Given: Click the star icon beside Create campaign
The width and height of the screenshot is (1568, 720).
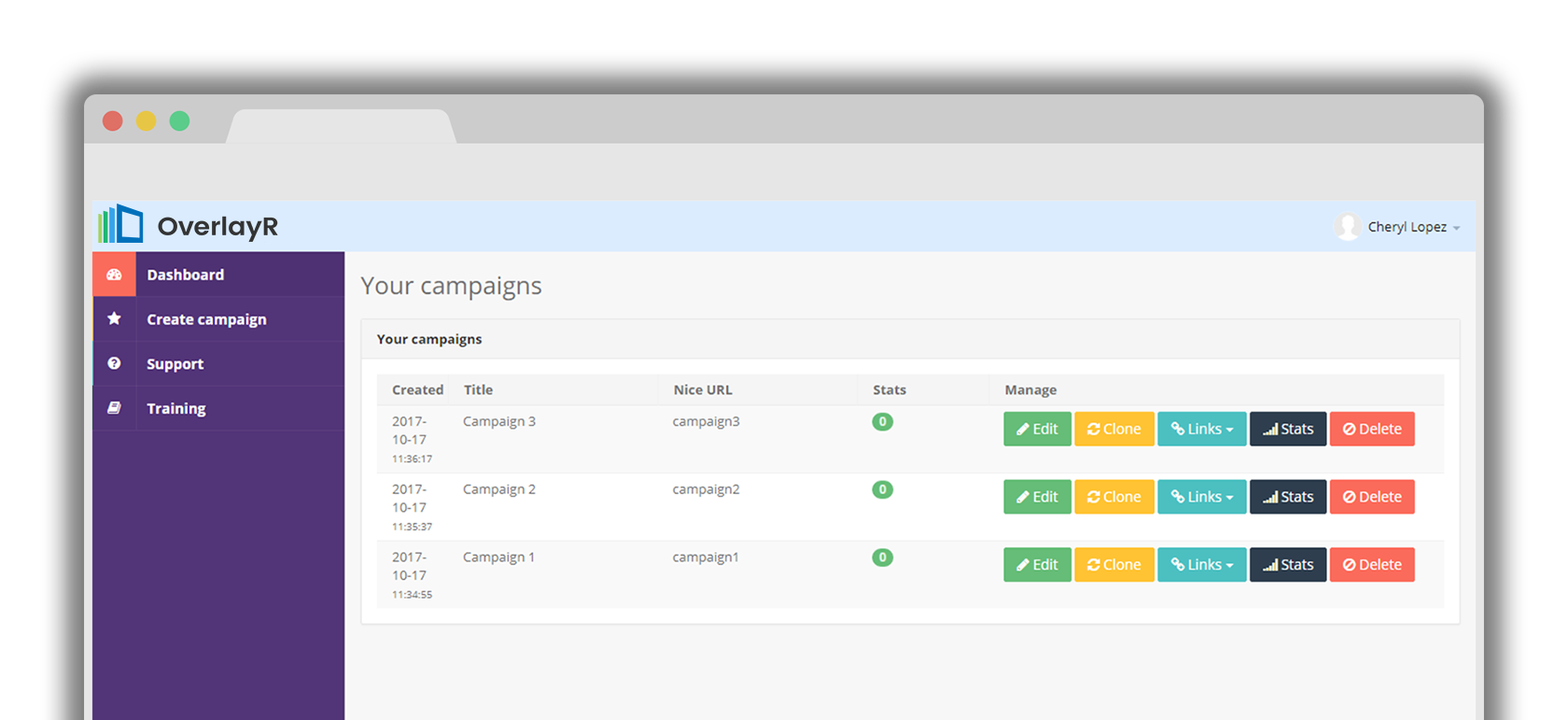Looking at the screenshot, I should [114, 319].
